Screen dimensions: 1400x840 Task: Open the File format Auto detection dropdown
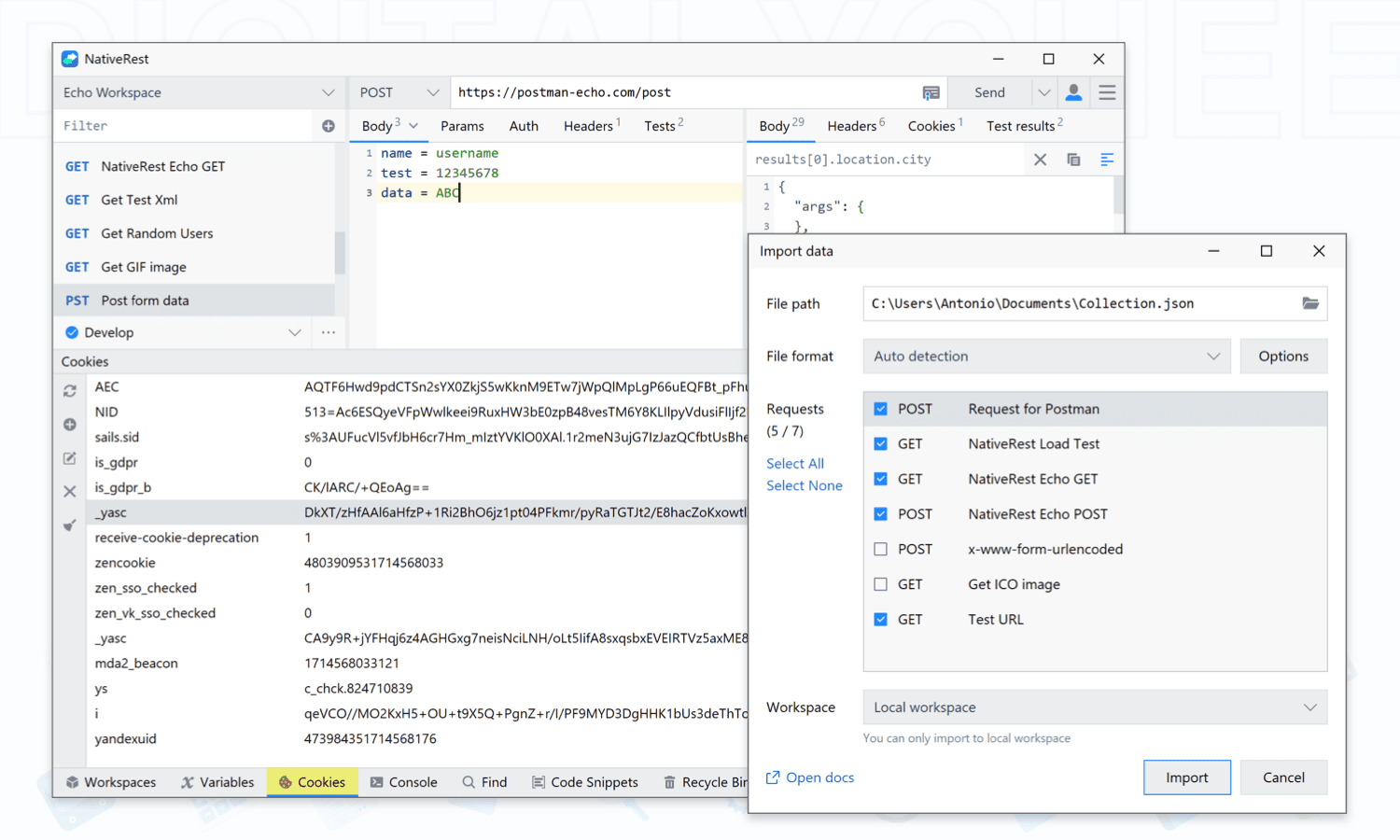(1046, 357)
